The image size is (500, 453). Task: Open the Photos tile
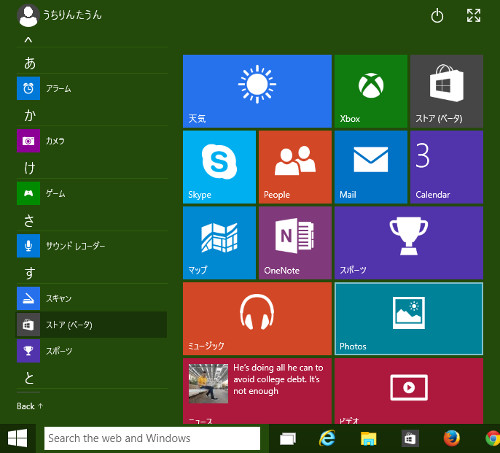(409, 318)
